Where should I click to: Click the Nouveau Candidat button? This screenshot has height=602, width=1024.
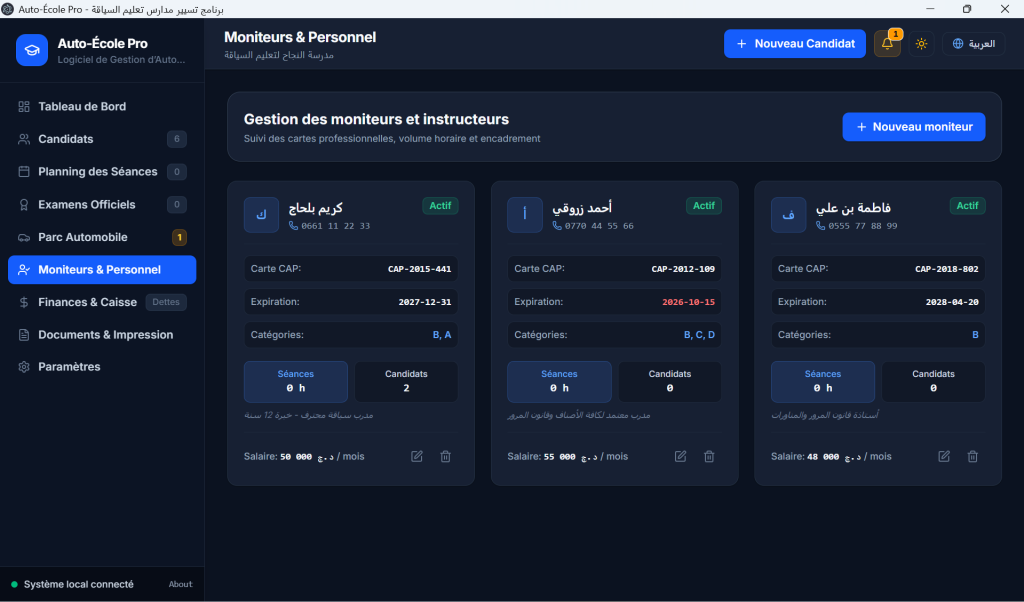click(x=795, y=44)
